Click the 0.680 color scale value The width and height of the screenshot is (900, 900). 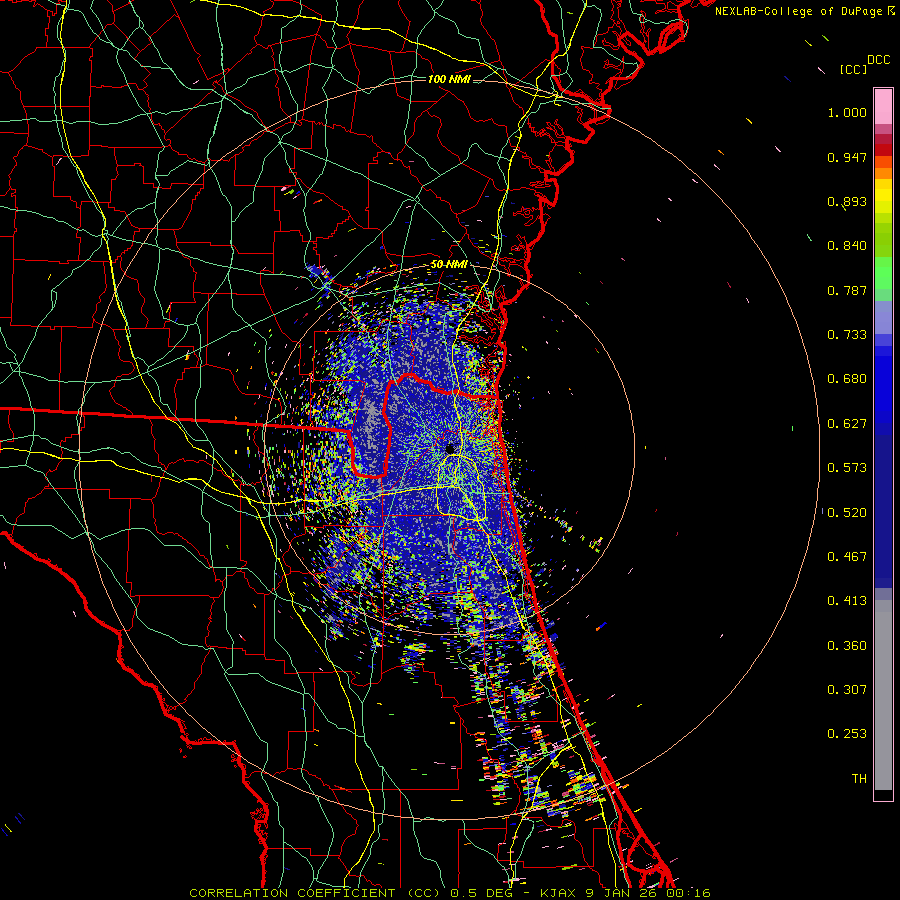click(847, 379)
